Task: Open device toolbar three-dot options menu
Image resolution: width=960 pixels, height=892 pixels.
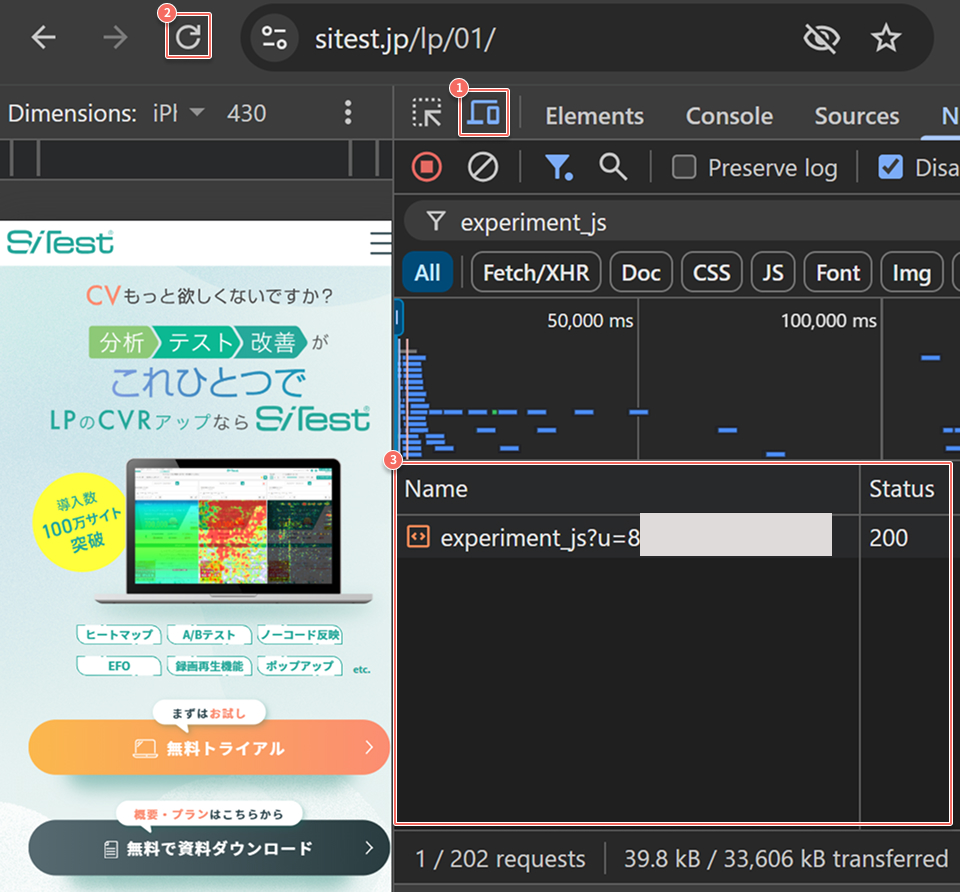Action: coord(348,113)
